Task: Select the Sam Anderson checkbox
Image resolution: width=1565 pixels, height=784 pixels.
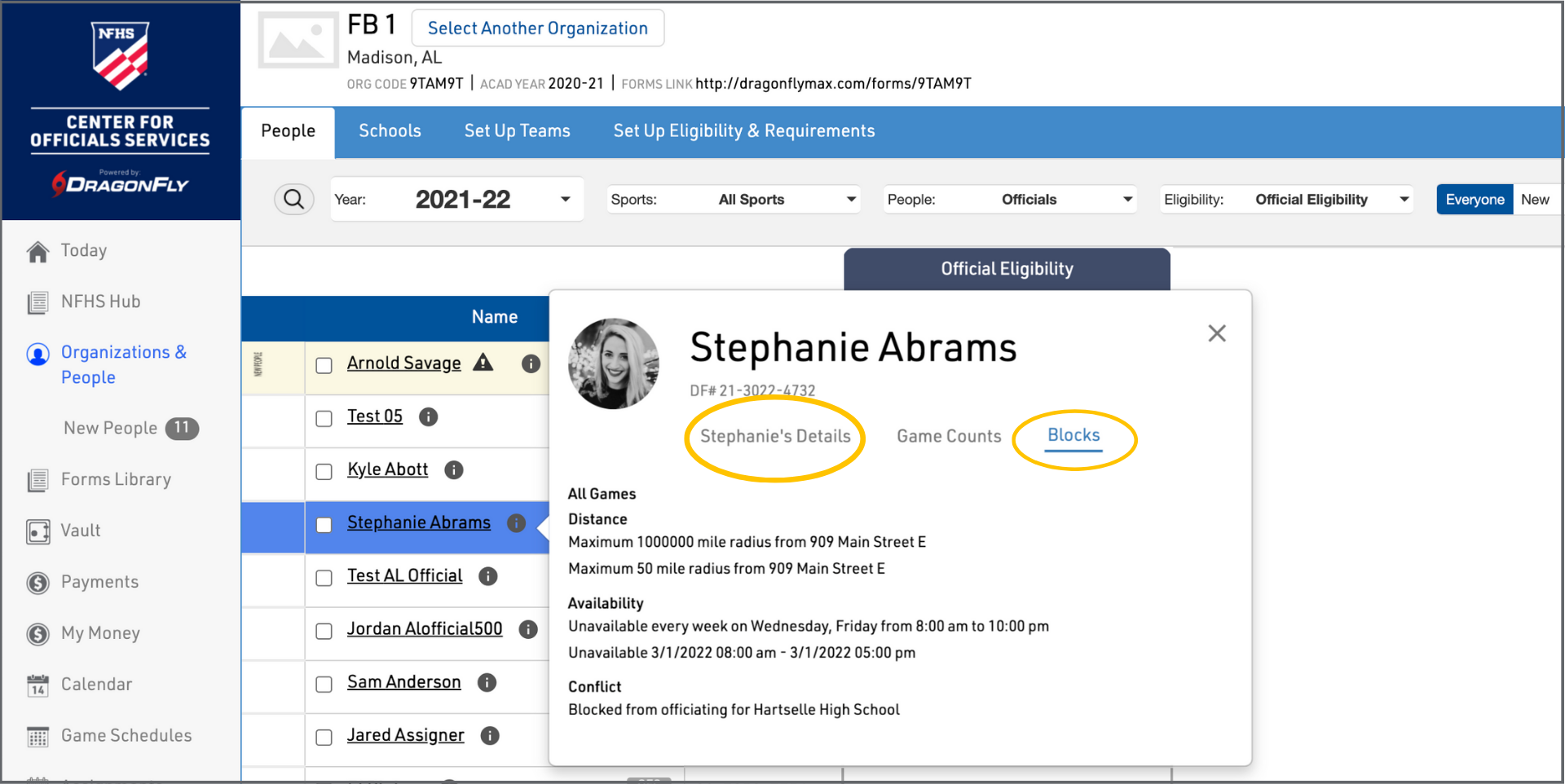Action: click(x=324, y=684)
